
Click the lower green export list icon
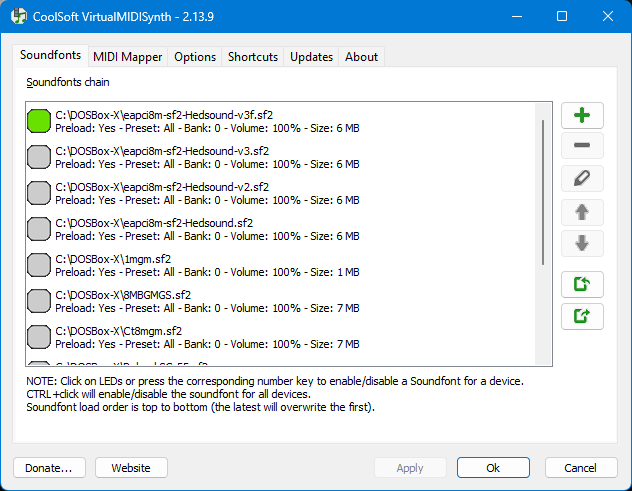coord(582,316)
